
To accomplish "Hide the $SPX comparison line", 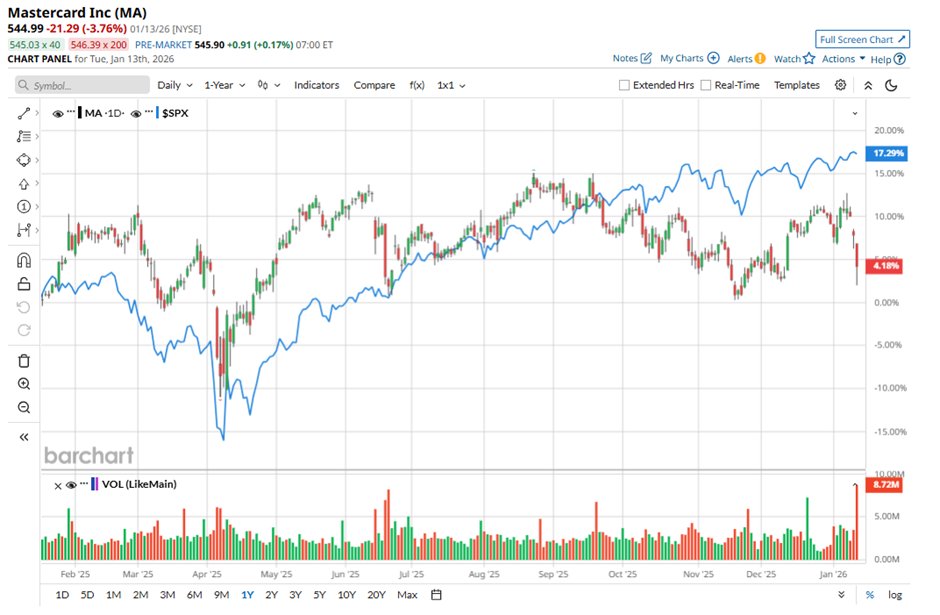I will coord(138,113).
